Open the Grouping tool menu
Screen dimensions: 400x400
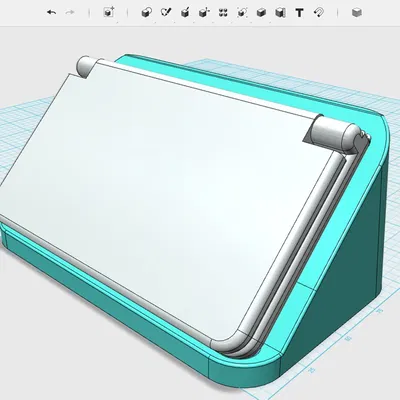point(242,13)
